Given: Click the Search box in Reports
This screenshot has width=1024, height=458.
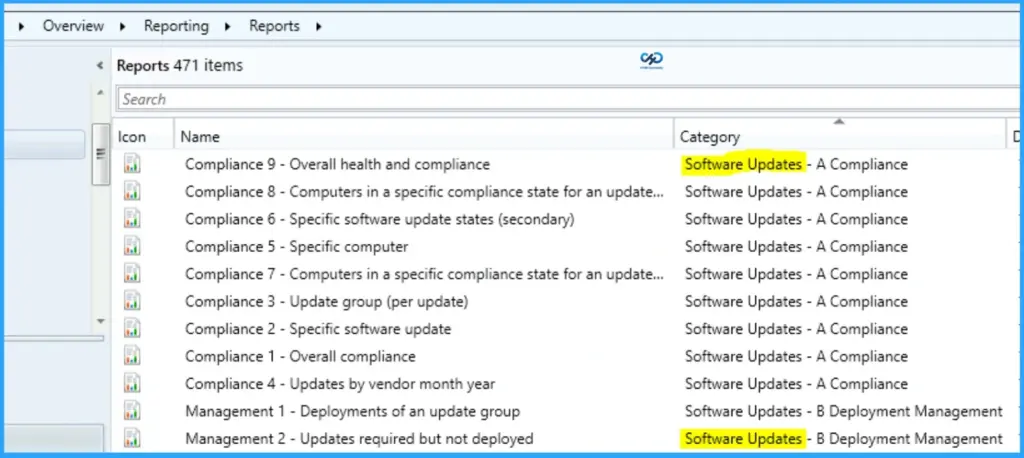Looking at the screenshot, I should click(568, 99).
